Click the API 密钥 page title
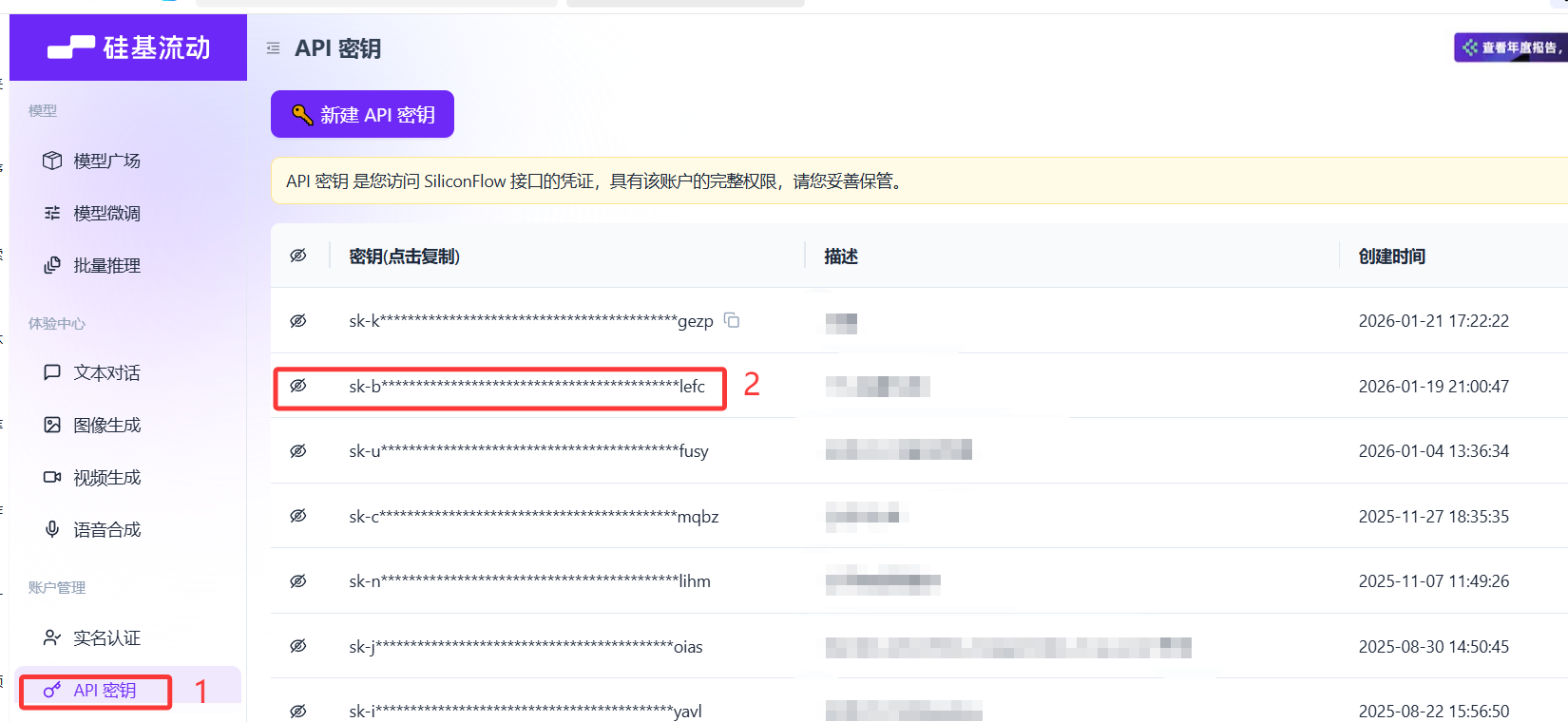This screenshot has height=722, width=1568. click(337, 48)
